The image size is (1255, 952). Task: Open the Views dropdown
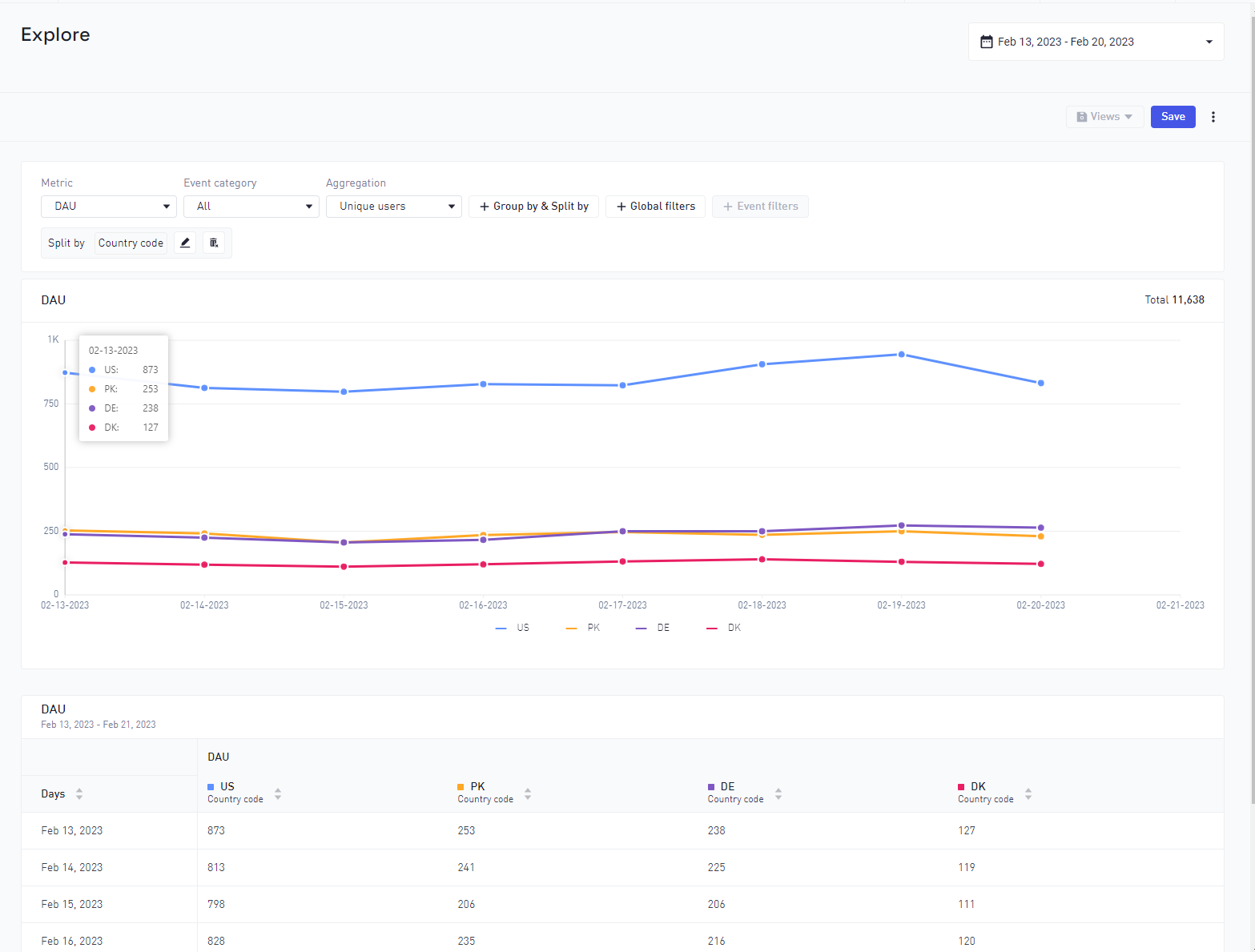[1105, 117]
